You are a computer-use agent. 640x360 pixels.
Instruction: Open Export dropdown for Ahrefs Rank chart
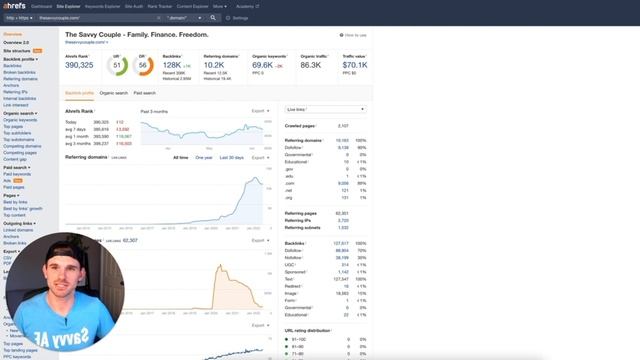pos(260,111)
